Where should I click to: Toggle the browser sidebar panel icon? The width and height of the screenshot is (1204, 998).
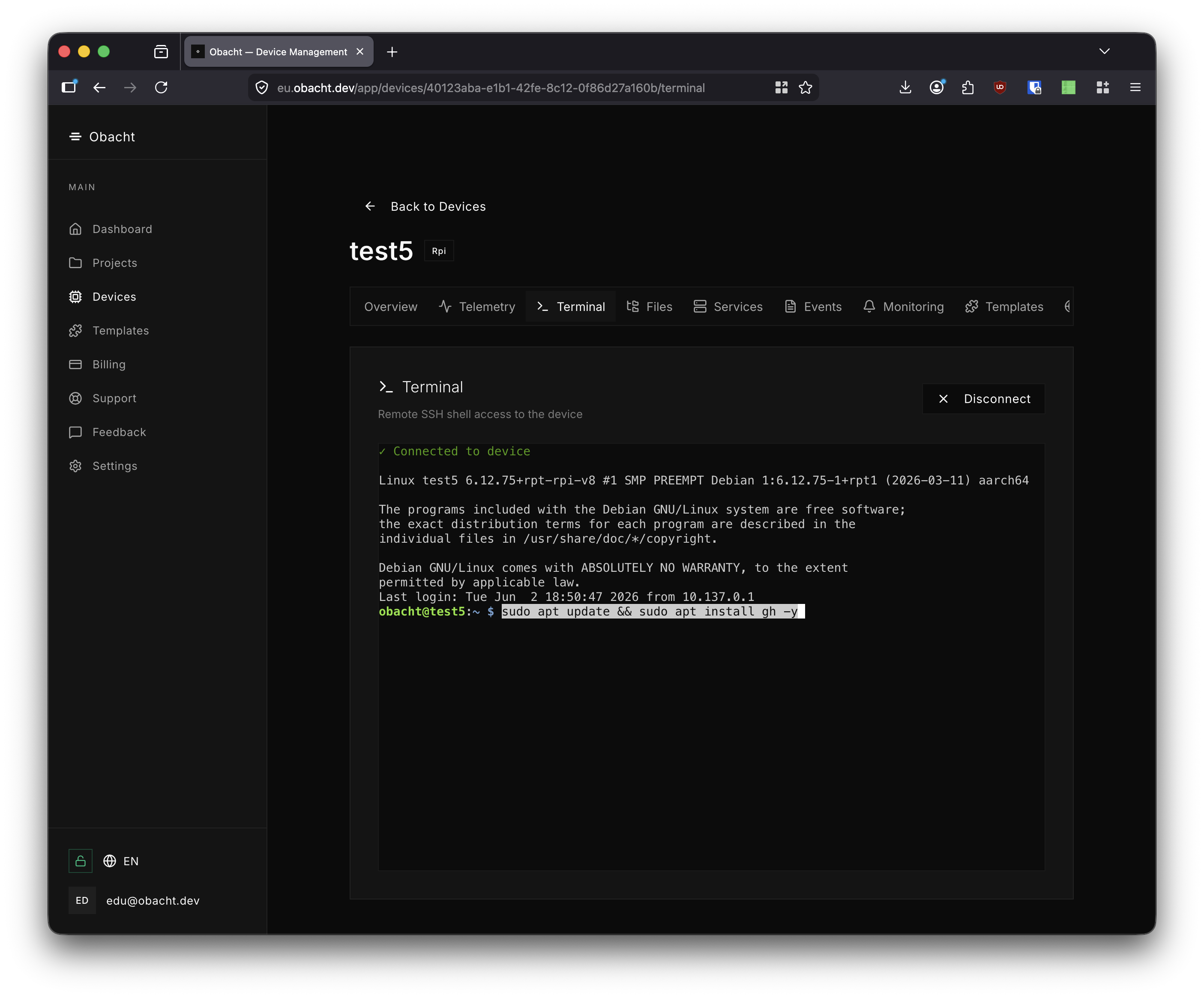69,87
